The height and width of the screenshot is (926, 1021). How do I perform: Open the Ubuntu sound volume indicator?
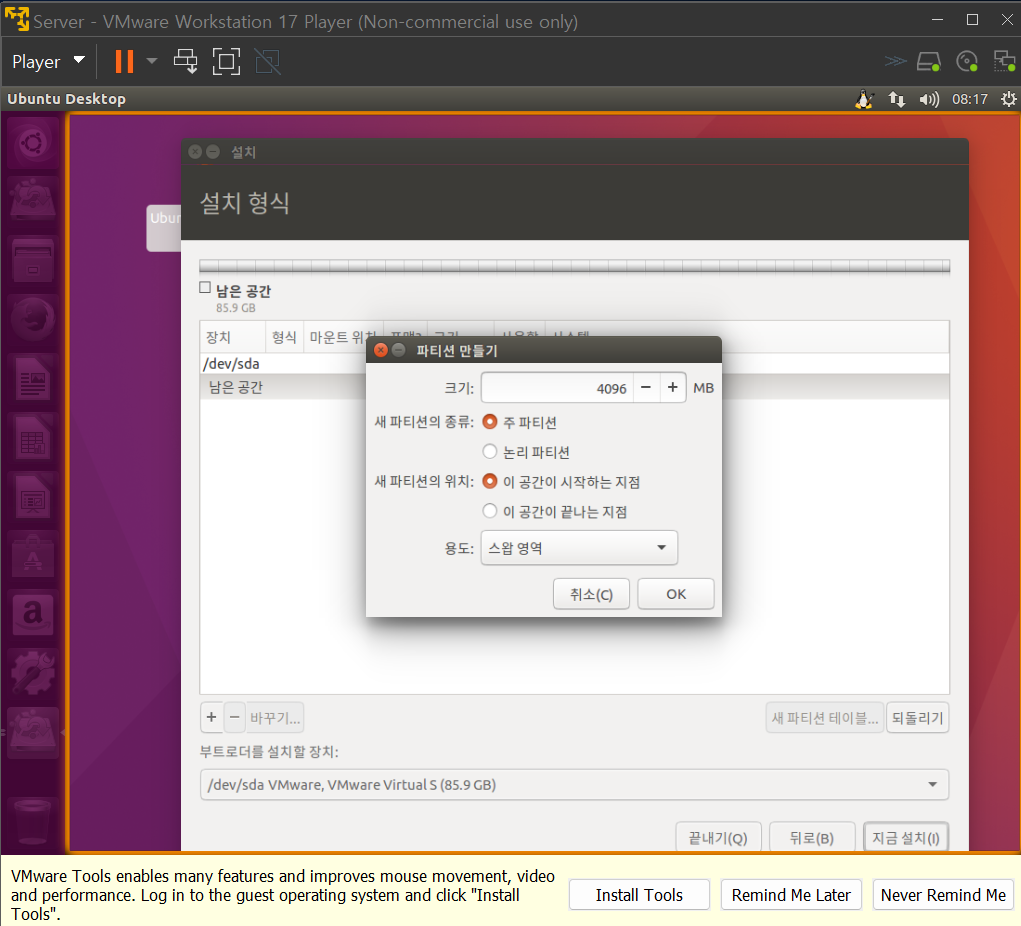(929, 99)
